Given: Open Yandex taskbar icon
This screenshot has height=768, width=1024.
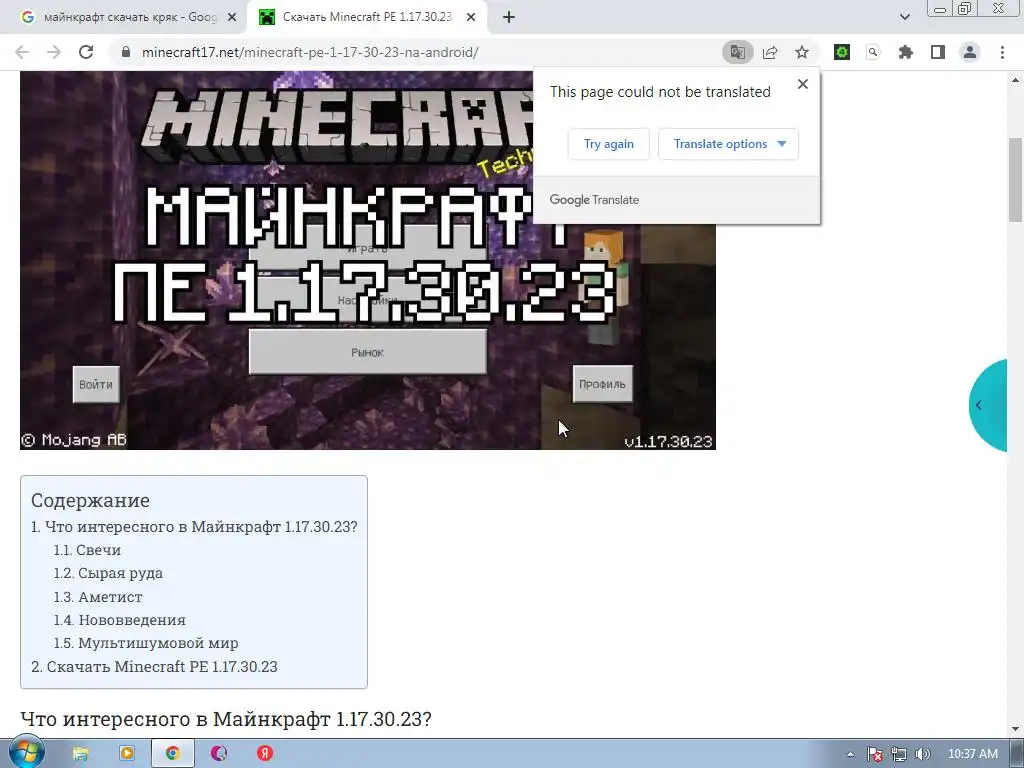Looking at the screenshot, I should 264,754.
